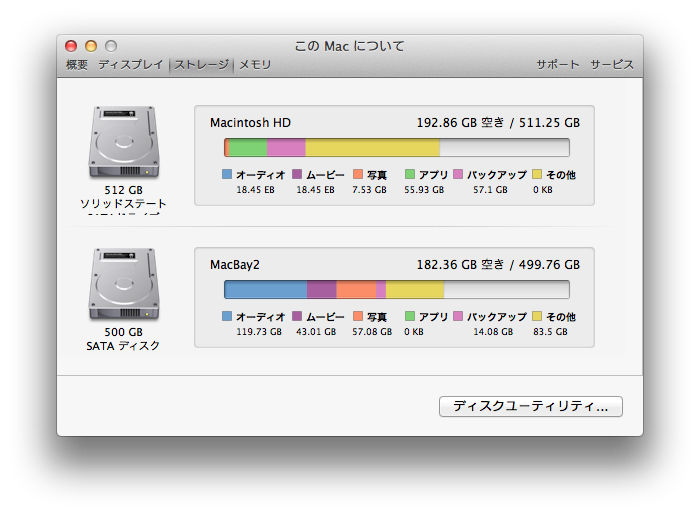Image resolution: width=700 pixels, height=515 pixels.
Task: Click pink backup segment in Macintosh HD bar
Action: [x=286, y=147]
